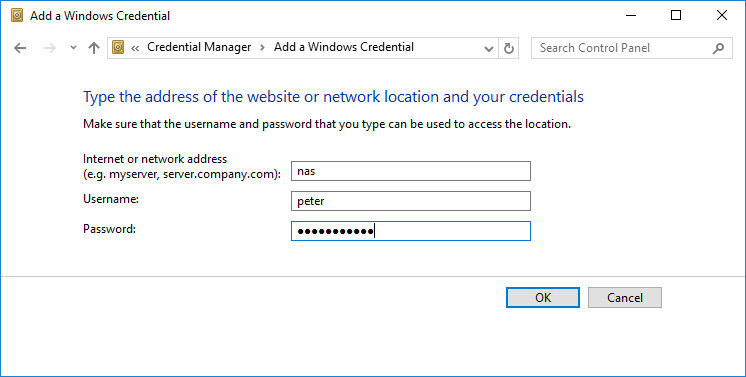Expand hidden breadcrumb levels via double chevron
Screen dimensions: 746x377
click(135, 48)
